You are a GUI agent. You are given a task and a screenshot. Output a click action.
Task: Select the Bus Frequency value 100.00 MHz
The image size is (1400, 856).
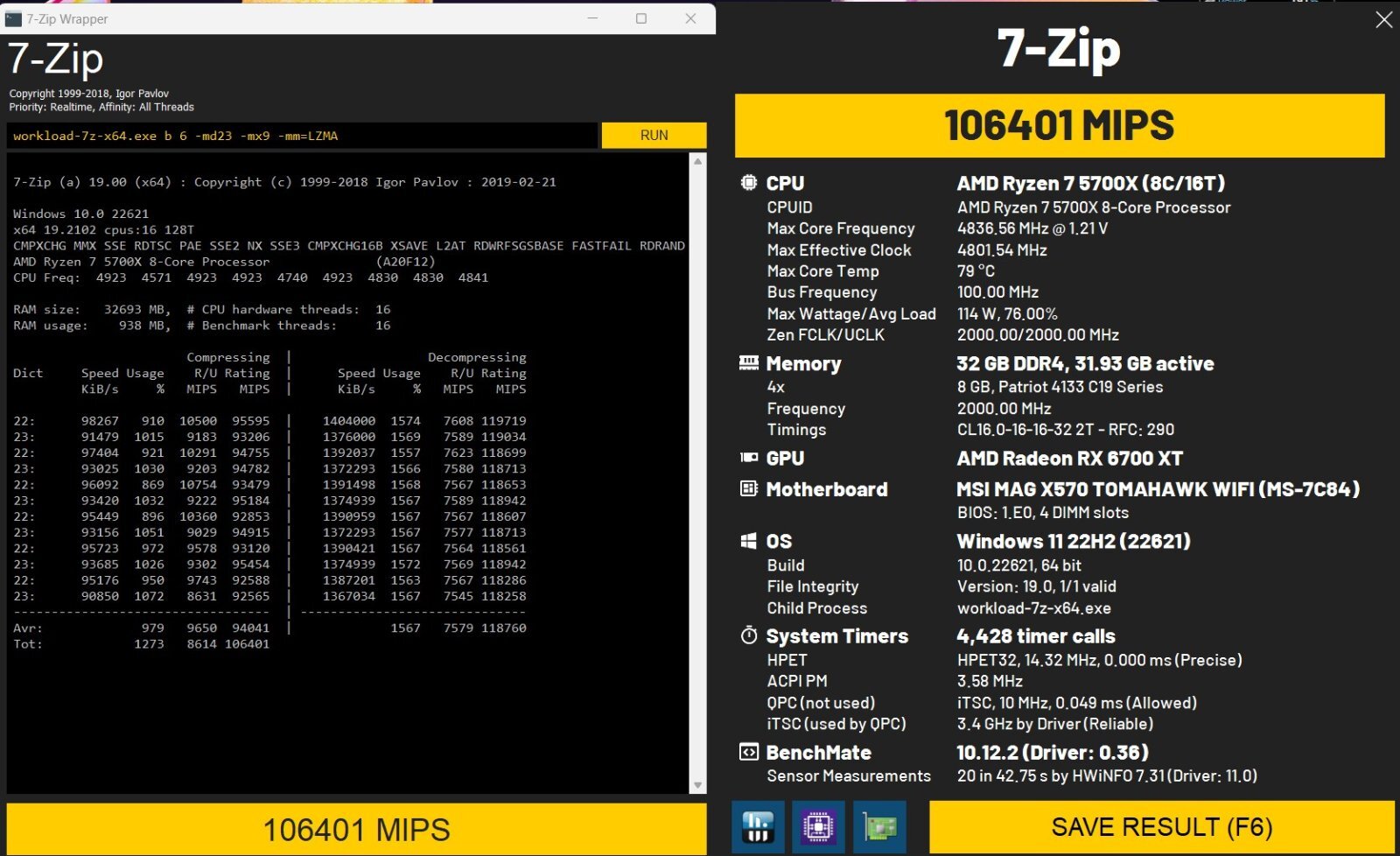[997, 292]
